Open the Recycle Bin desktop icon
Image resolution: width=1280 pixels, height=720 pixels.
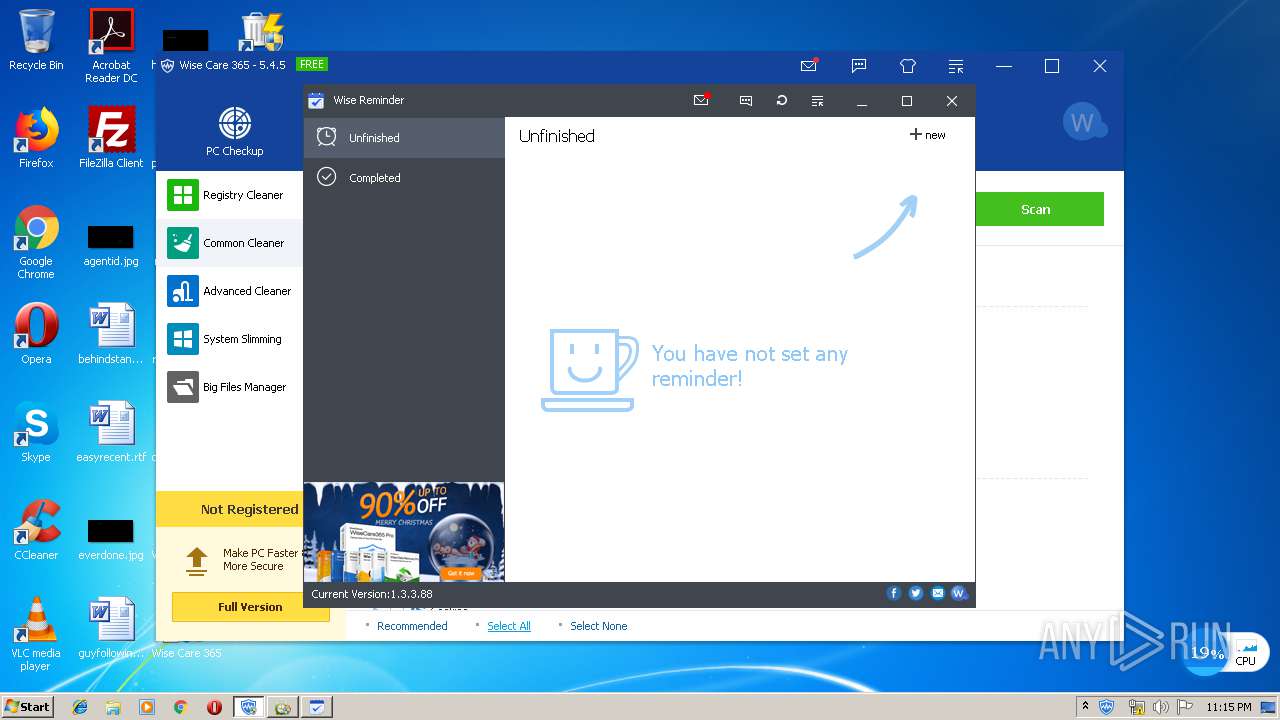[36, 40]
